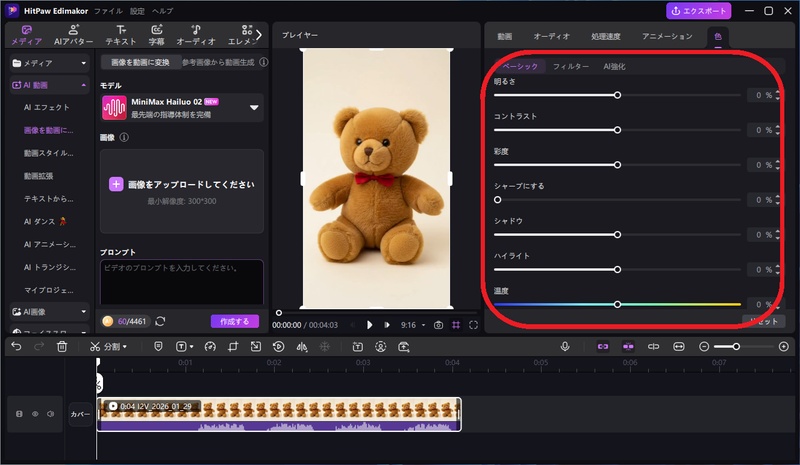Click the 作成する generate button
Image resolution: width=800 pixels, height=465 pixels.
click(x=235, y=321)
